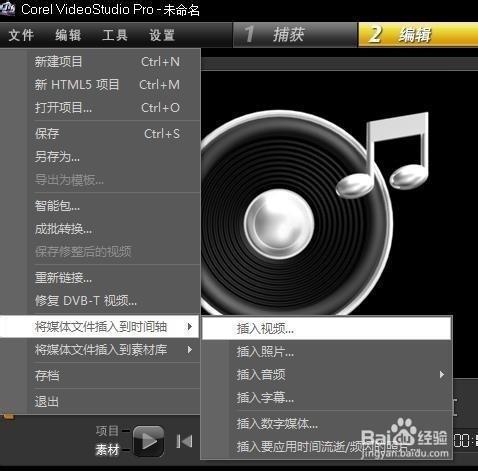The height and width of the screenshot is (471, 478).
Task: Click the Corel VideoStudio app icon
Action: tap(7, 8)
